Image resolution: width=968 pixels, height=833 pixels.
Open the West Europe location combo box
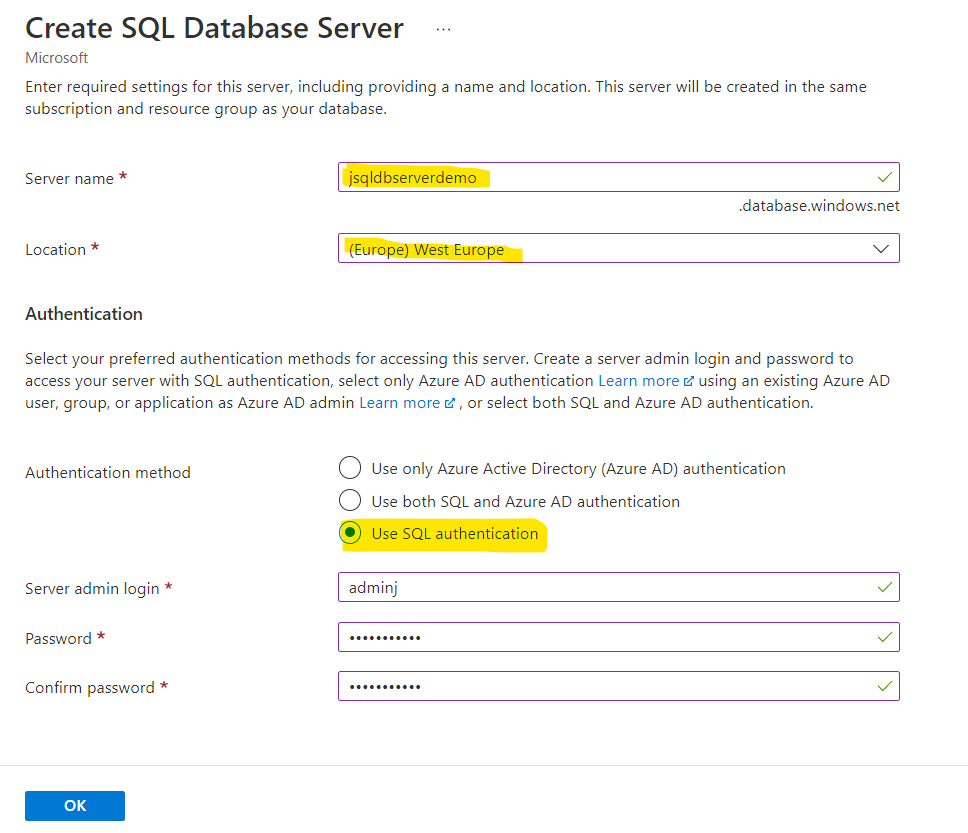click(x=600, y=249)
